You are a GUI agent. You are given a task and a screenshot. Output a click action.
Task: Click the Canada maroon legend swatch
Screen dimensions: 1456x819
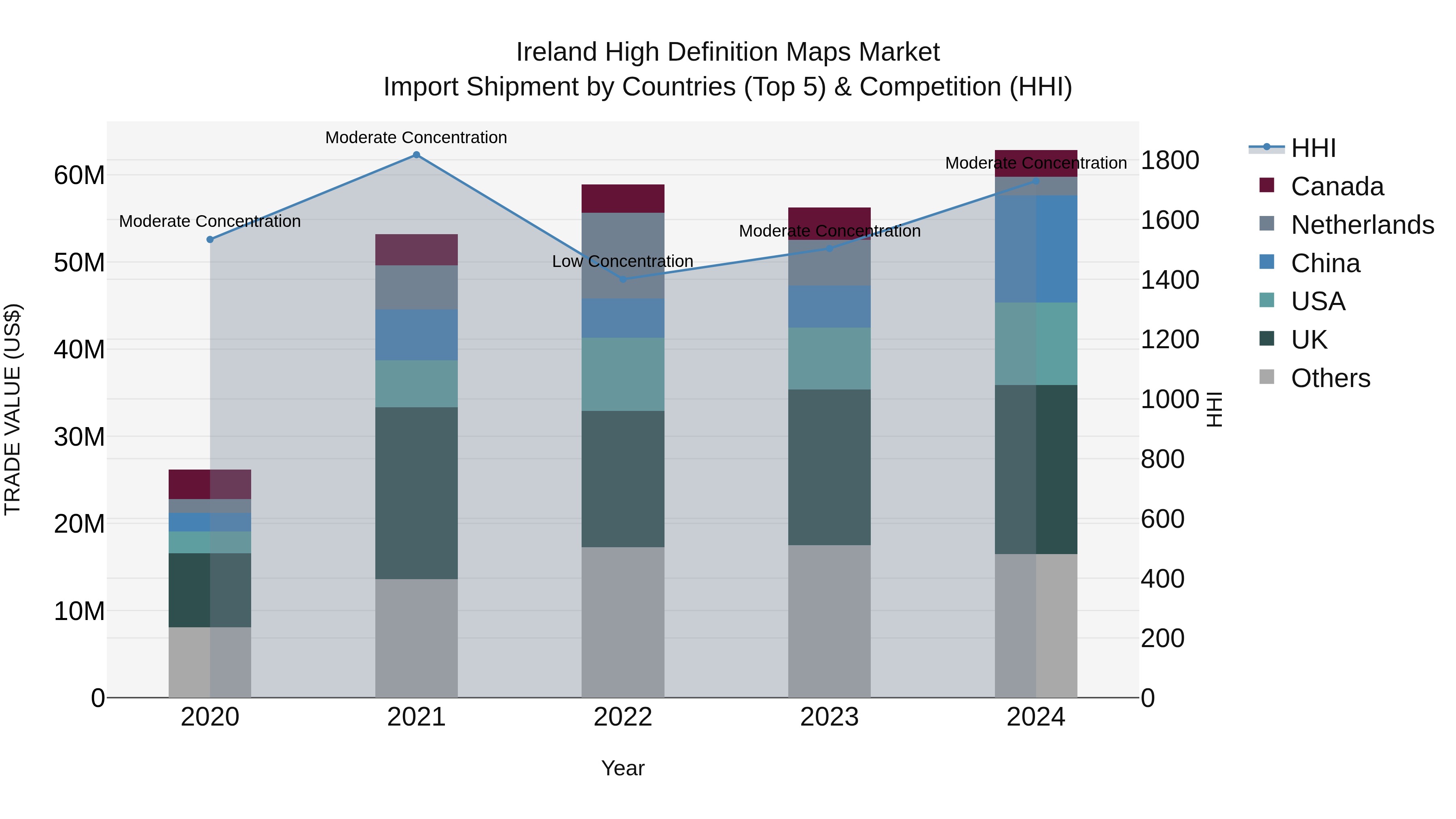pos(1267,185)
